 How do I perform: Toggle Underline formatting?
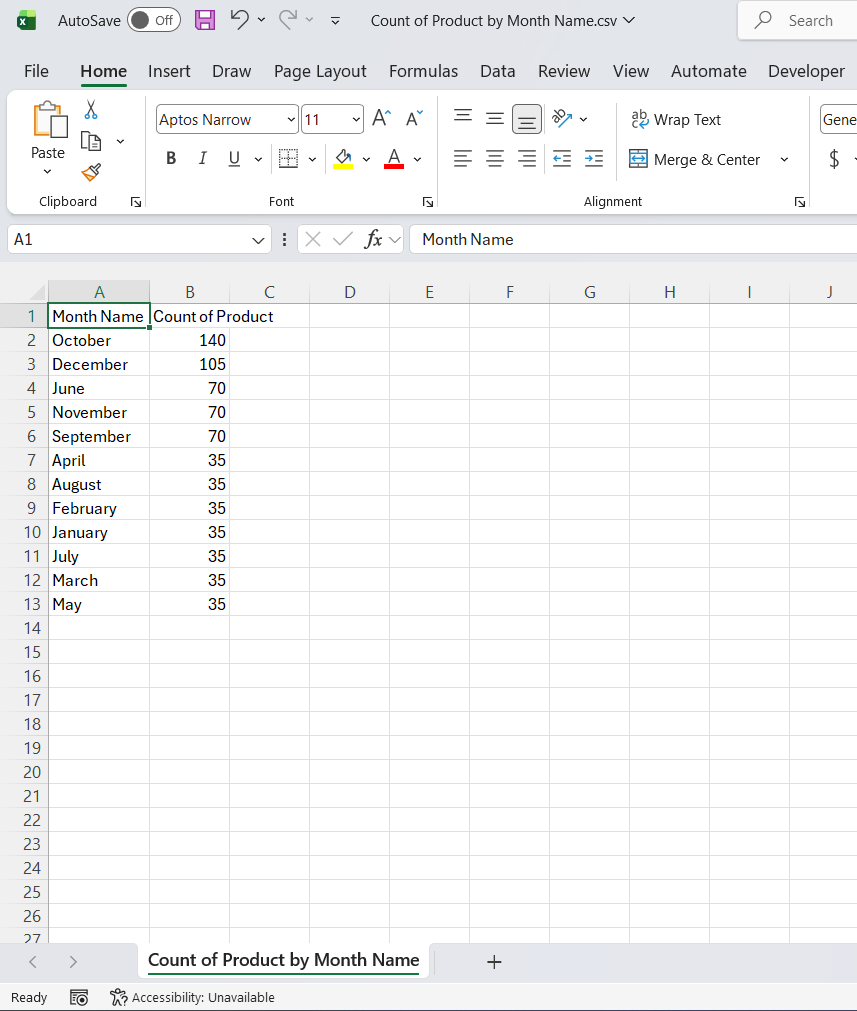point(234,159)
